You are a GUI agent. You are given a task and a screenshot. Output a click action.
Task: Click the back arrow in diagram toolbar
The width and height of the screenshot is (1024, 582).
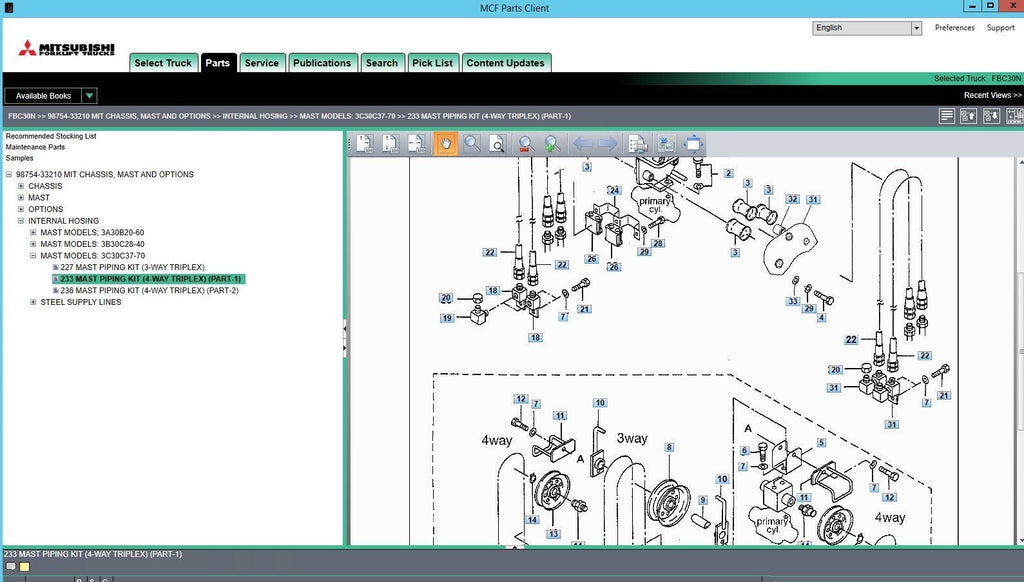(x=582, y=144)
